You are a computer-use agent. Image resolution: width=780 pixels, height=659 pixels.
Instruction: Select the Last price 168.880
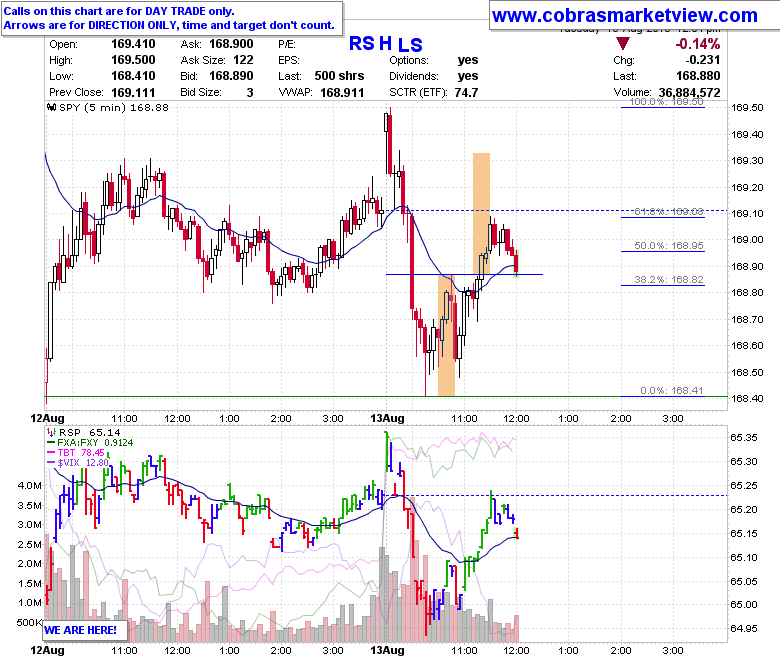pos(698,76)
